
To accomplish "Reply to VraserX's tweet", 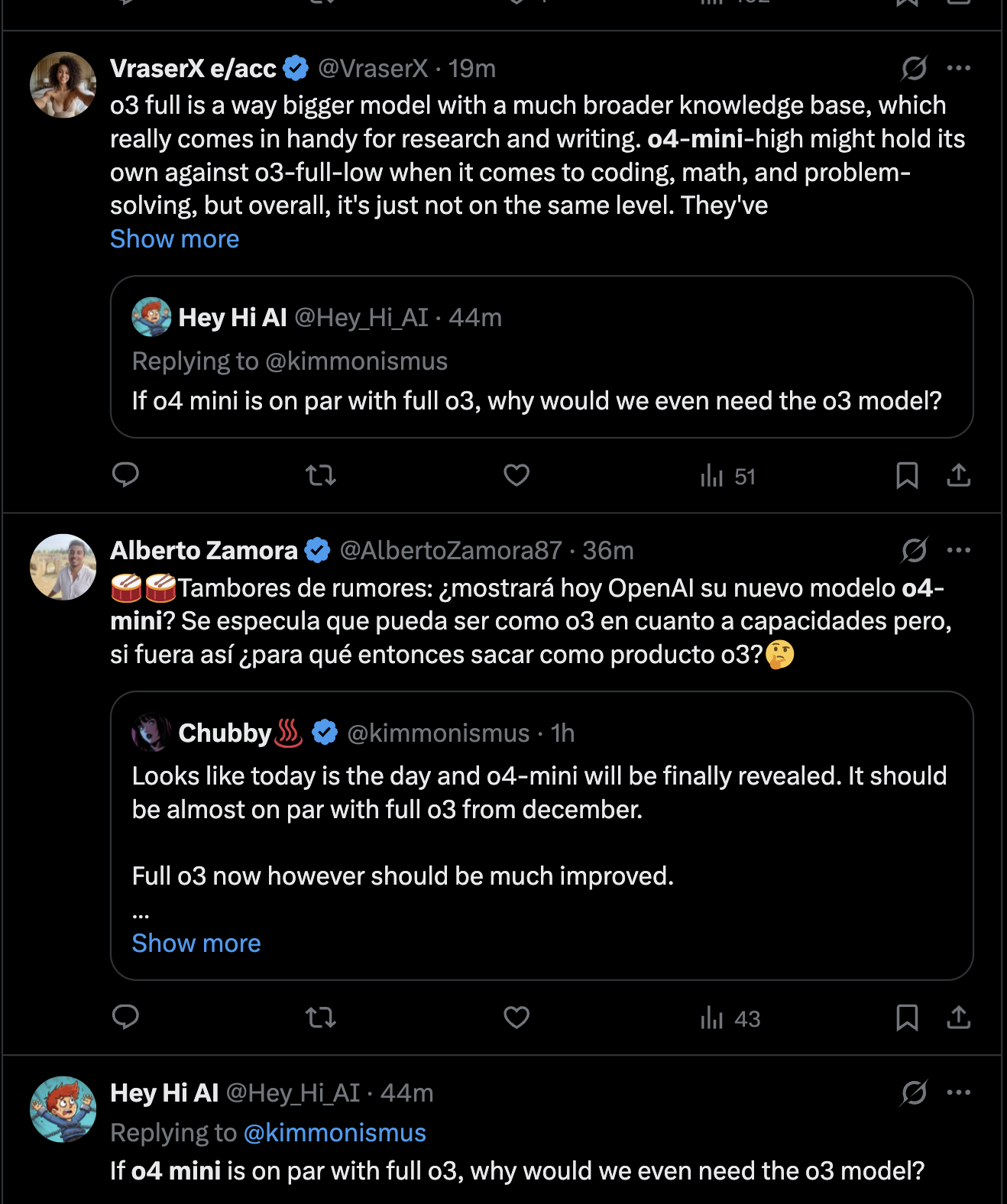I will coord(125,475).
